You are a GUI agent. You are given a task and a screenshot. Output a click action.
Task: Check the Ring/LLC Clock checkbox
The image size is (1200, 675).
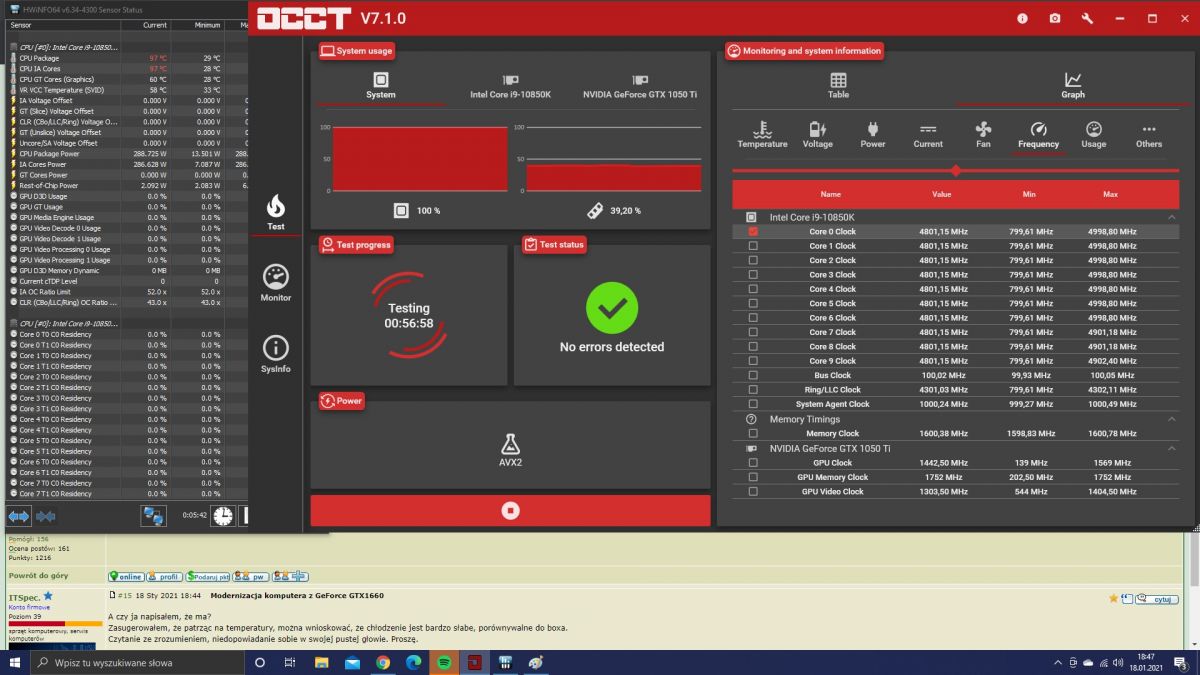(x=753, y=390)
